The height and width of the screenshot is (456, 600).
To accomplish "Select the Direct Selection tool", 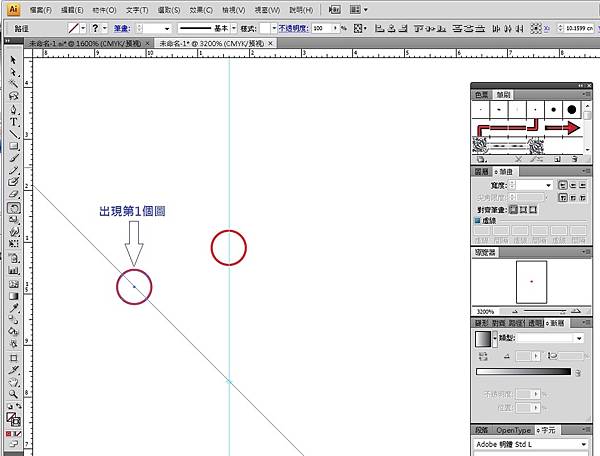I will coord(13,72).
